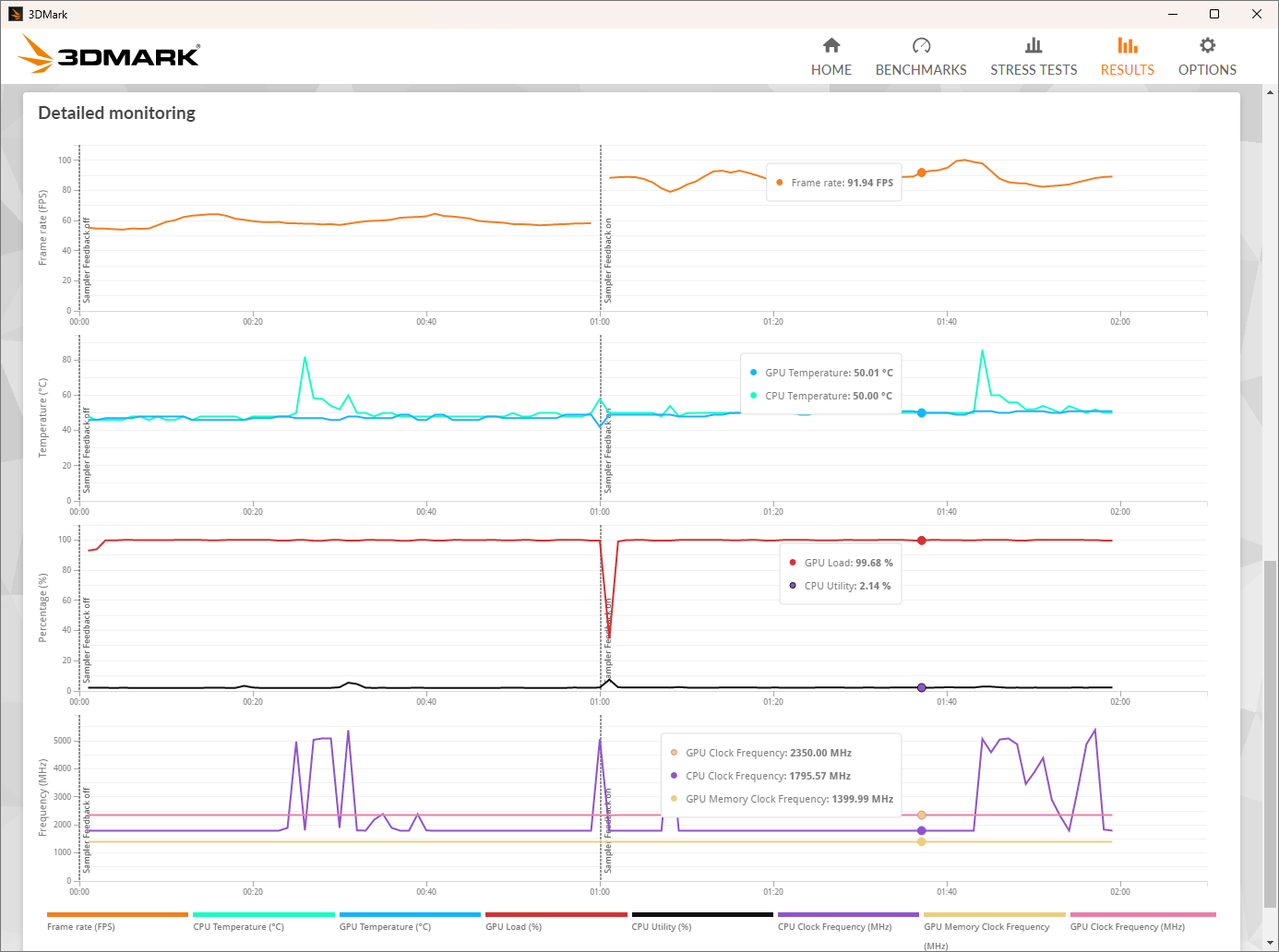This screenshot has height=952, width=1279.
Task: Go to the STRESS TESTS tab label
Action: 1034,70
